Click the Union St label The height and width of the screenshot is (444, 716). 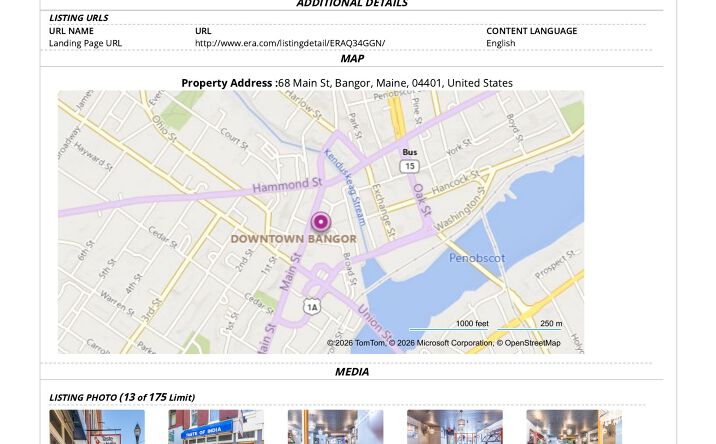374,322
